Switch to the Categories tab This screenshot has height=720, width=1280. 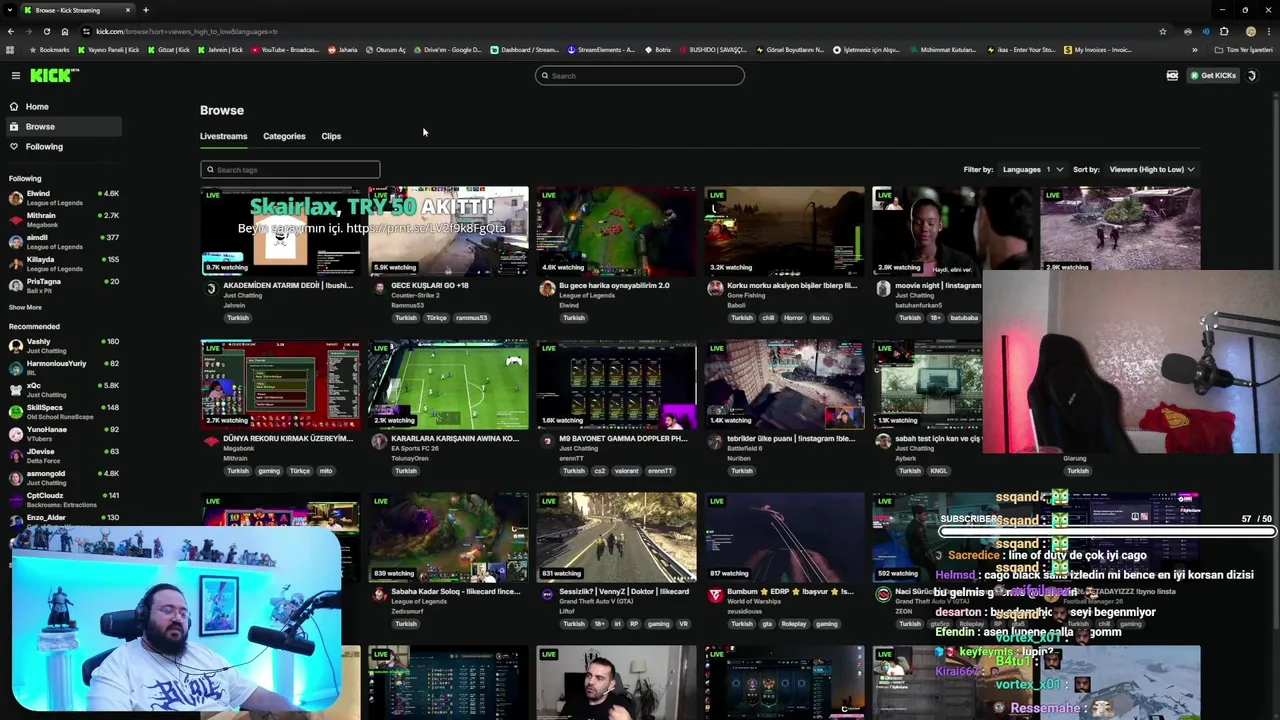tap(284, 136)
